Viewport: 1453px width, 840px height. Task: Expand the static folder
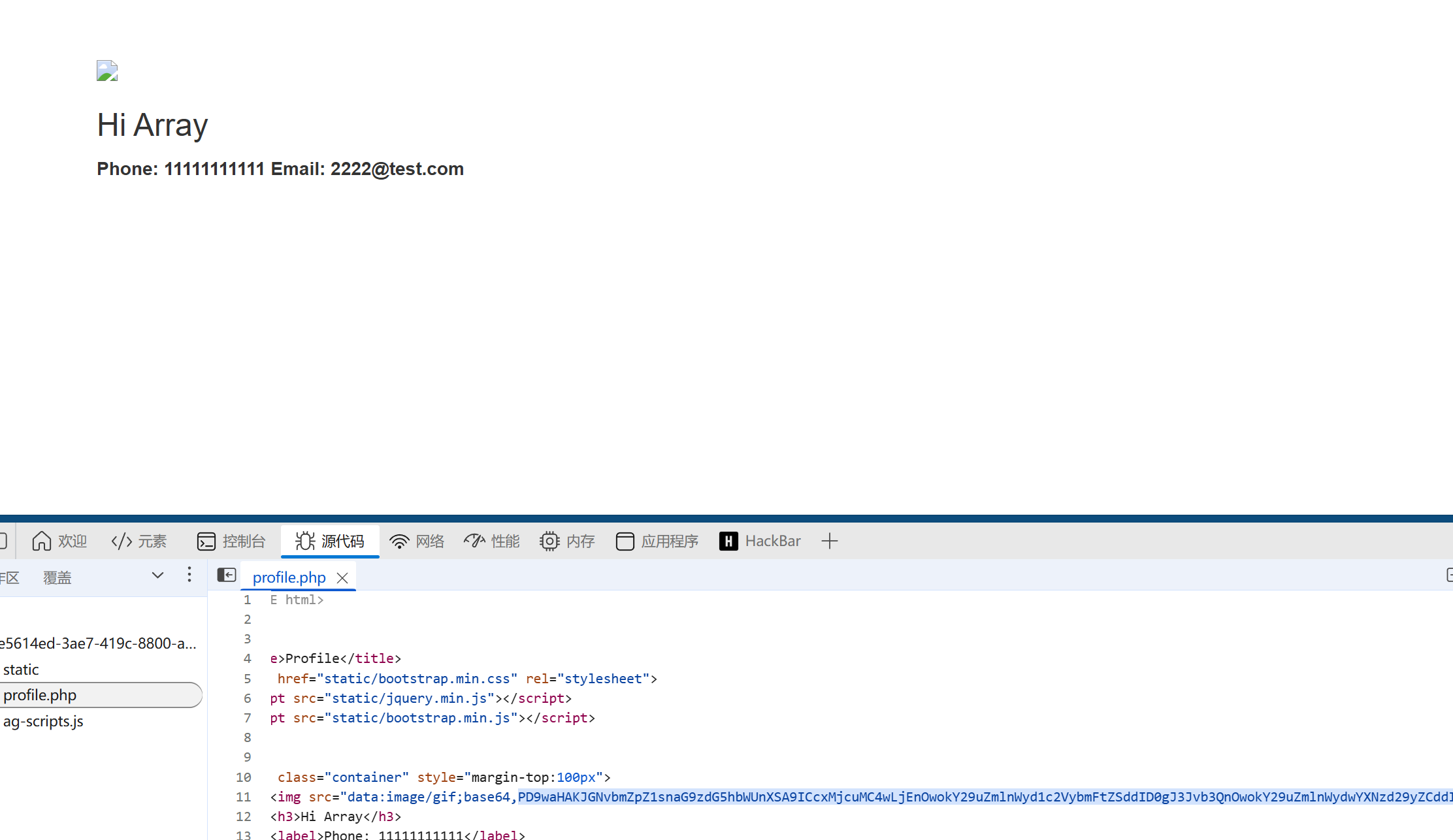(21, 670)
